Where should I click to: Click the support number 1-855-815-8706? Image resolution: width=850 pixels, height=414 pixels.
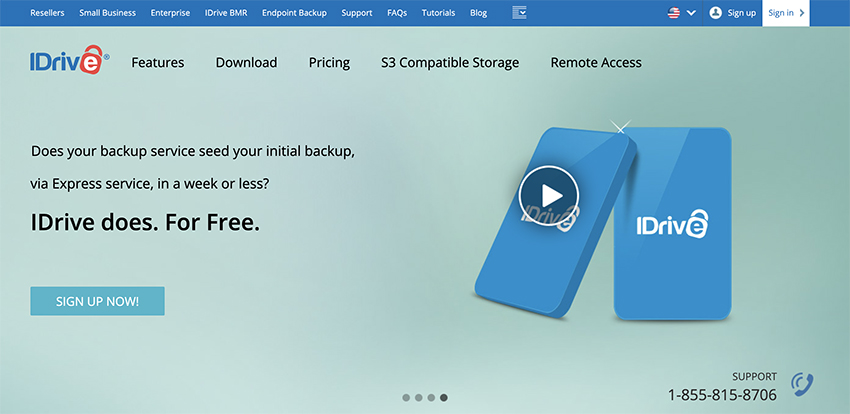722,395
